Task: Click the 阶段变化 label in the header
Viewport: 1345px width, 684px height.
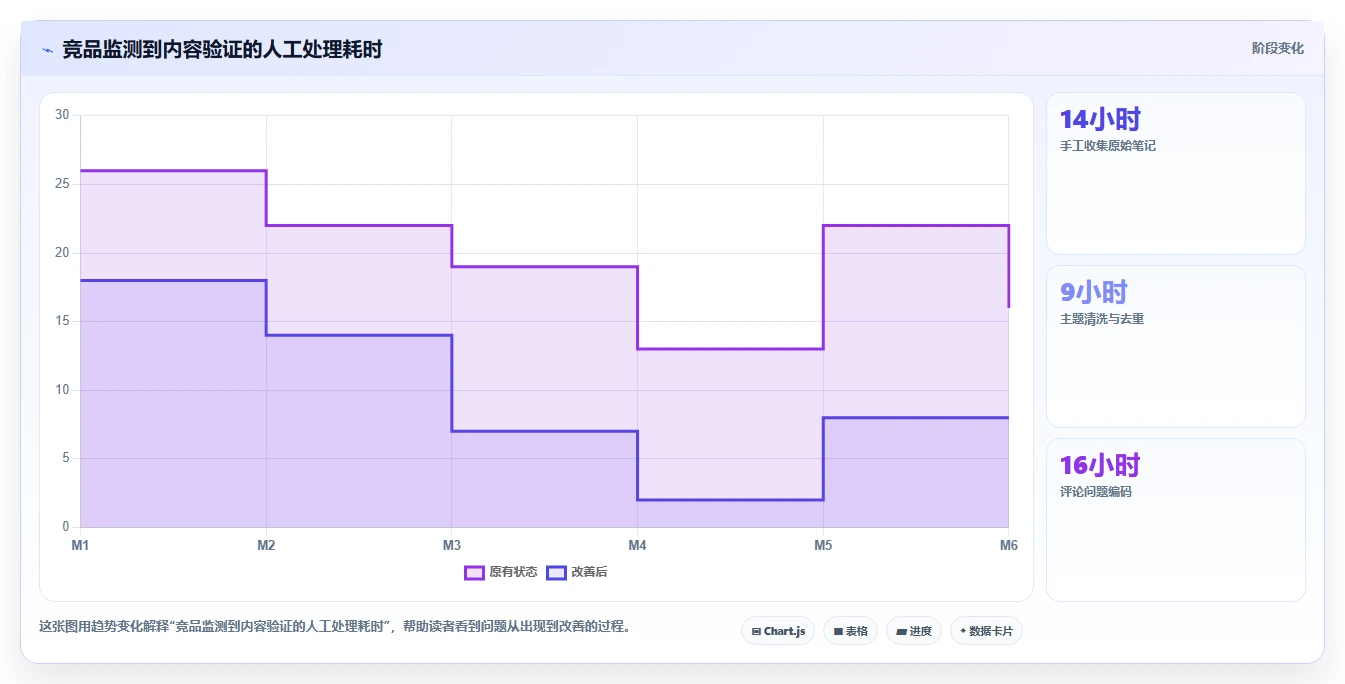Action: (1277, 48)
